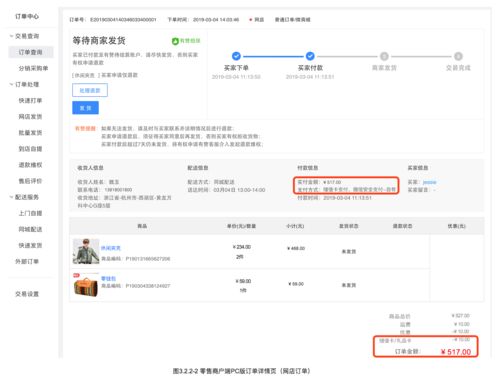Click the ¥234.00 unit price
The height and width of the screenshot is (379, 500).
[x=242, y=247]
